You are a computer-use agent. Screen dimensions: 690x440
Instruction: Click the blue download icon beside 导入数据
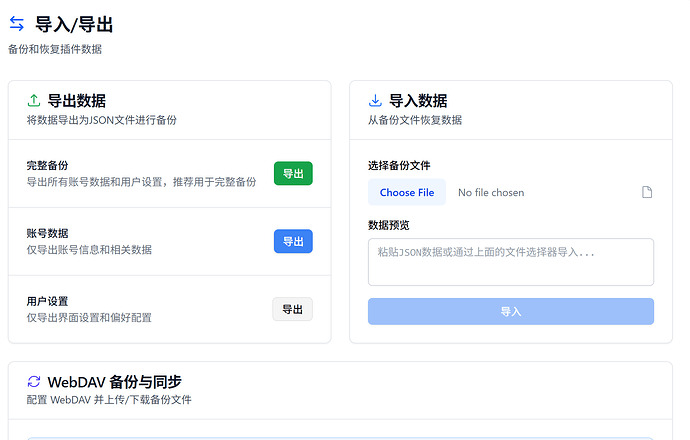(375, 101)
